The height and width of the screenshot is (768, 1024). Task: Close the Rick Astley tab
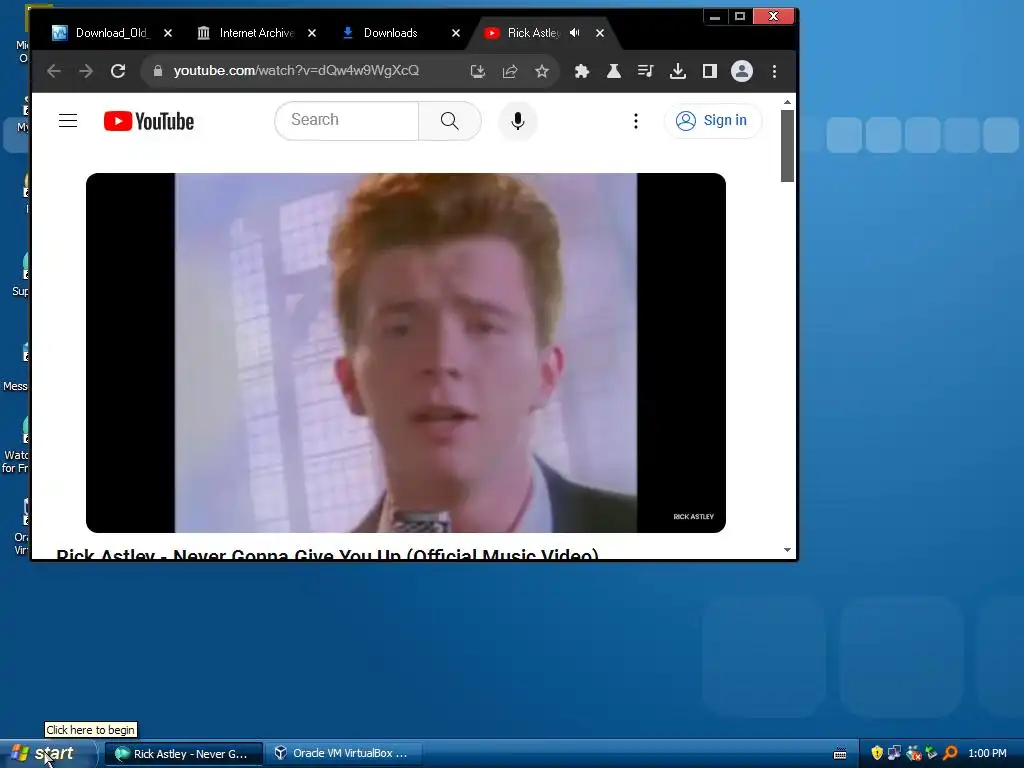coord(600,33)
